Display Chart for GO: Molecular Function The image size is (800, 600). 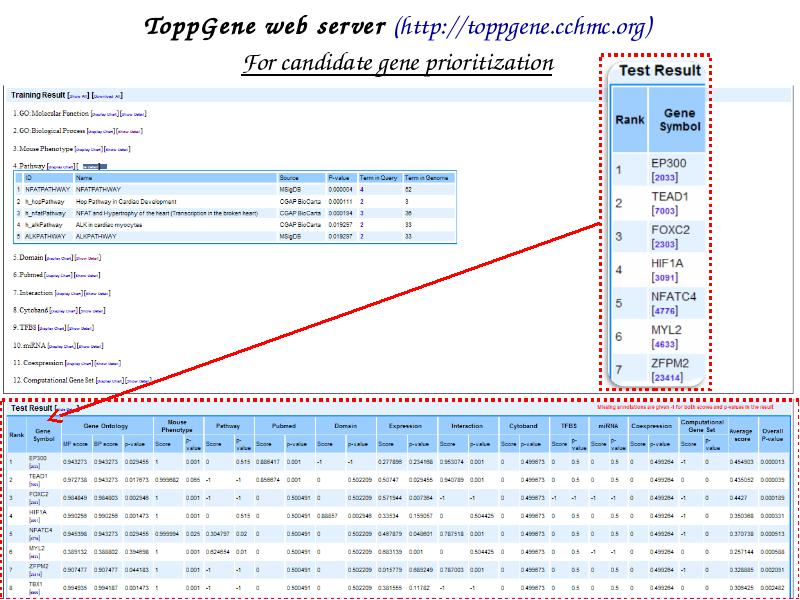click(x=106, y=114)
